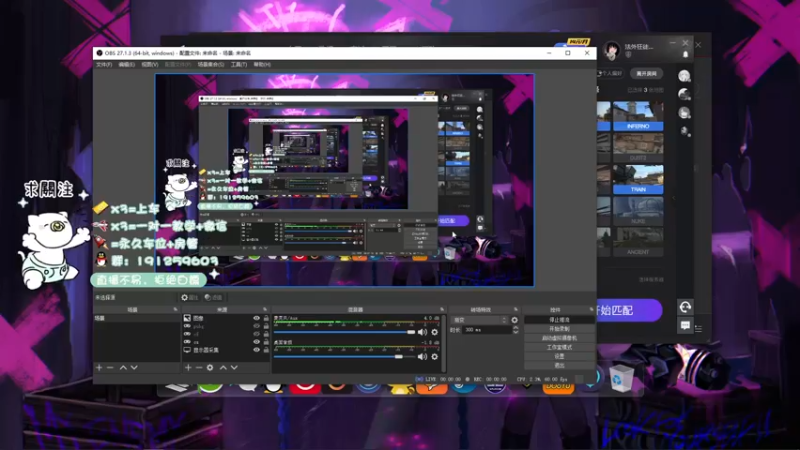Click the 麦克风/Aux volume slider
This screenshot has height=450, width=800.
(x=345, y=332)
